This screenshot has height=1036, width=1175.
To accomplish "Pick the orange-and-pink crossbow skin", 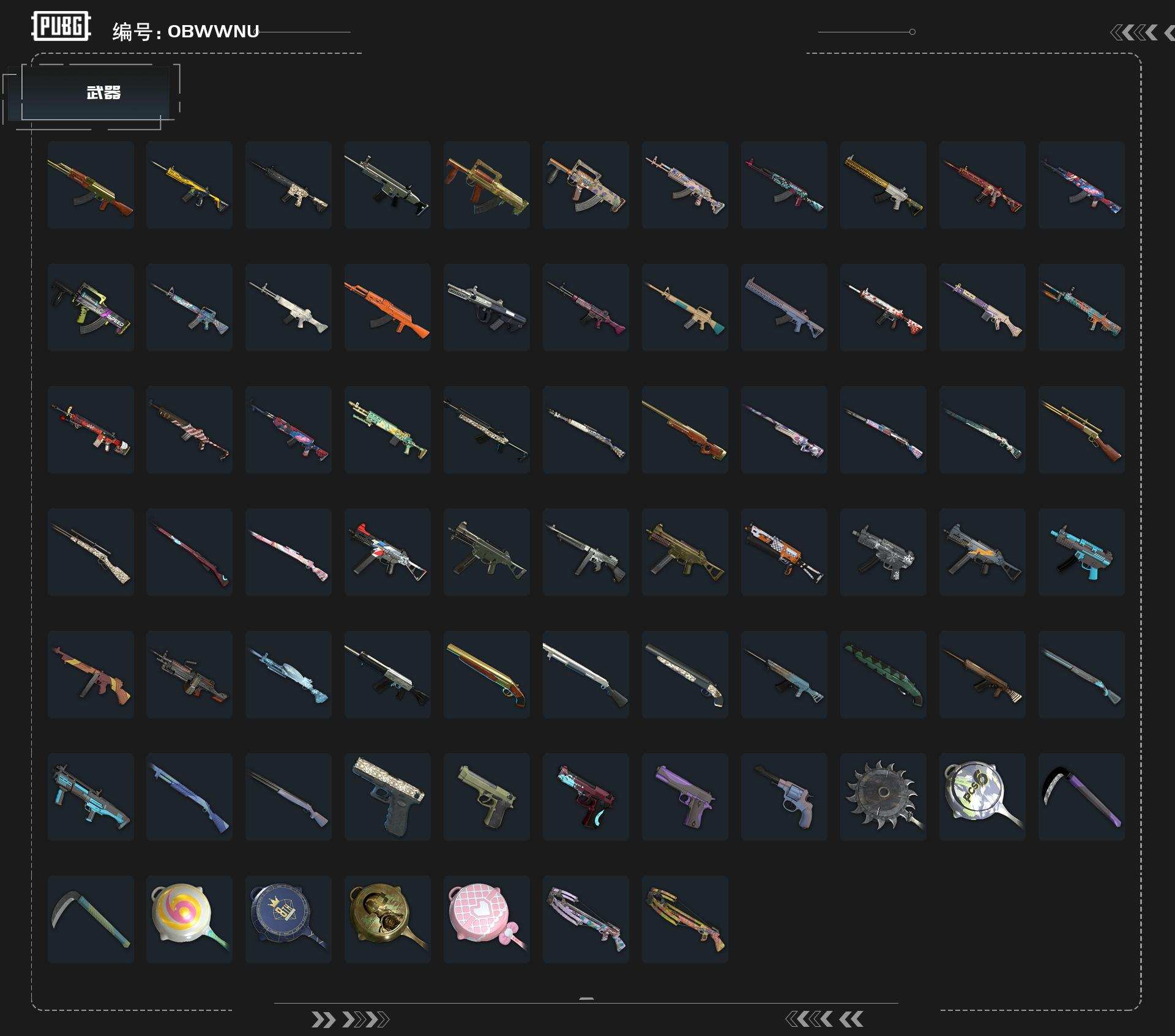I will point(685,919).
